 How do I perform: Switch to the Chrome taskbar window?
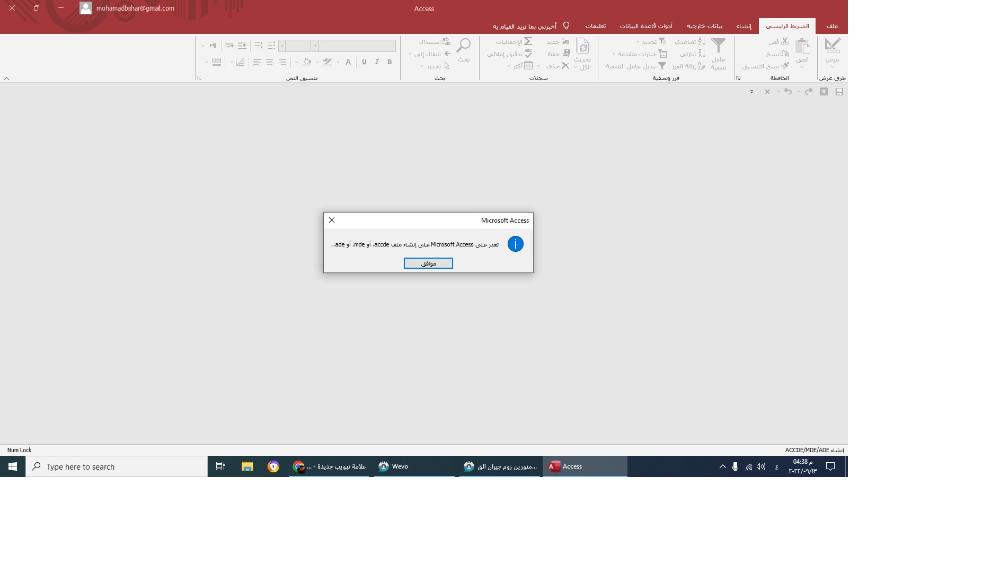(x=329, y=466)
